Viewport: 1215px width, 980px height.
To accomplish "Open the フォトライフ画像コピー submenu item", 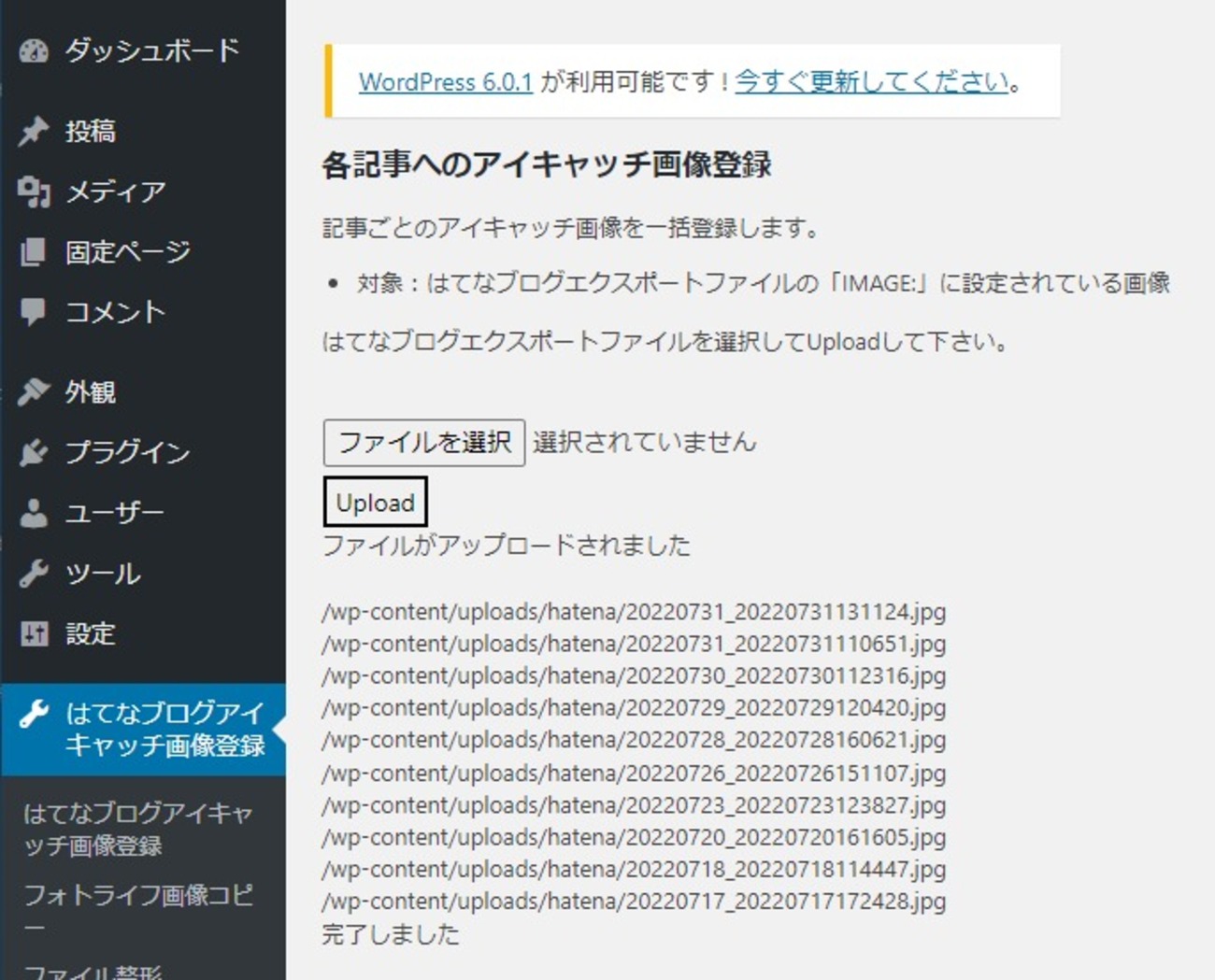I will (138, 909).
